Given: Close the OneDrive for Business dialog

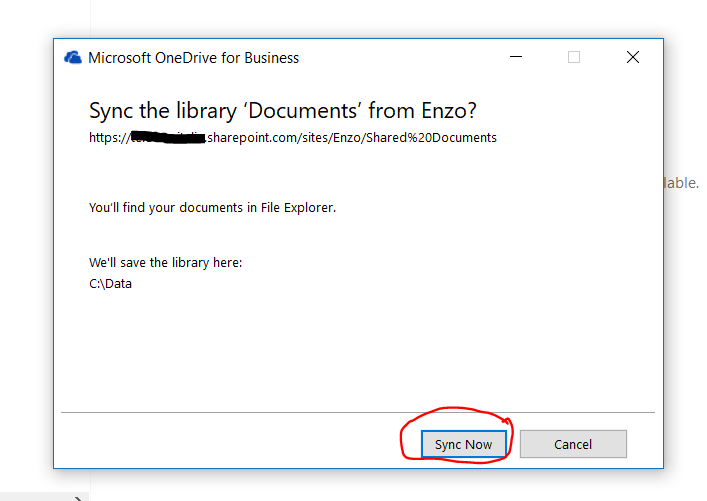Looking at the screenshot, I should click(632, 58).
